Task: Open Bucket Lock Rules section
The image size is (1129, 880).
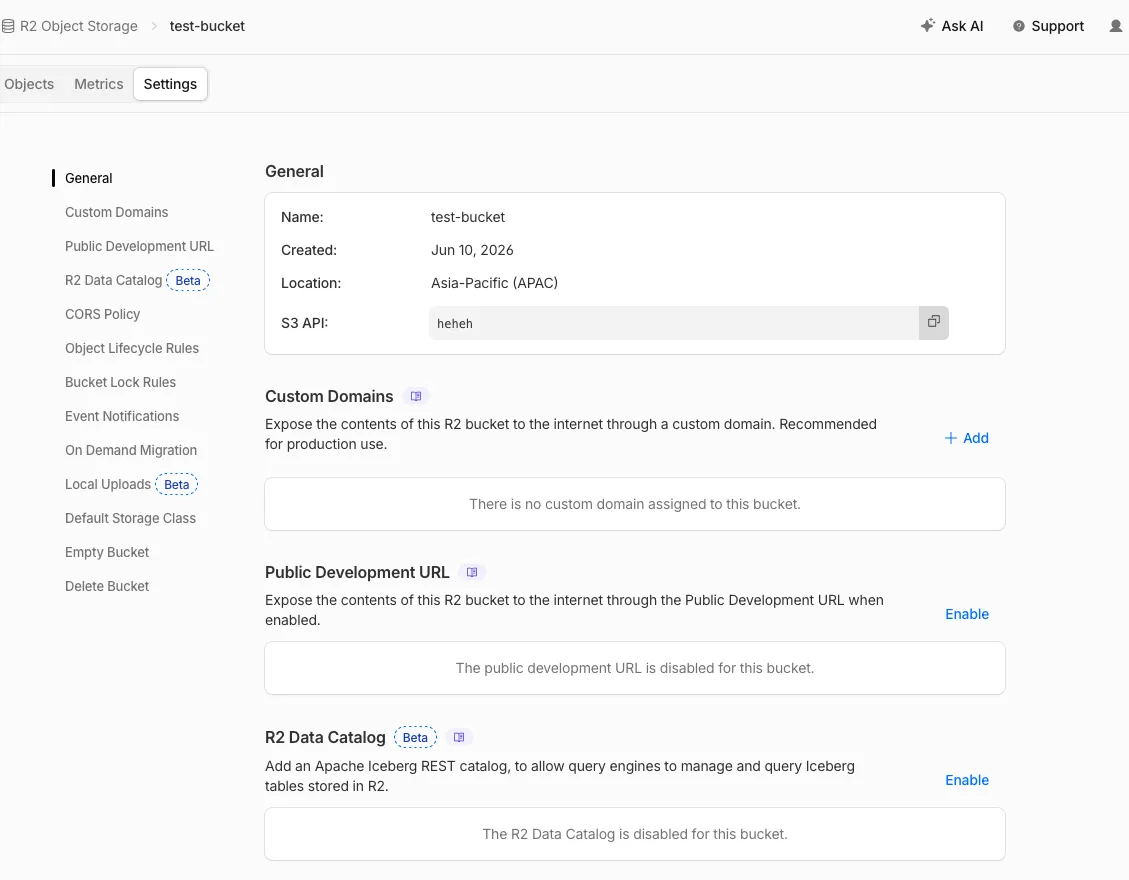Action: (120, 382)
